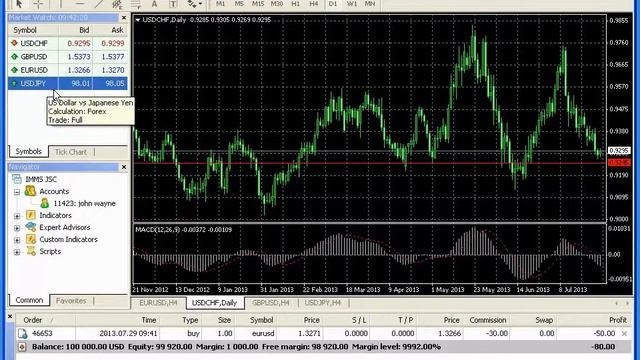Close the Terminal panel at bottom
This screenshot has height=360, width=640.
(10, 316)
